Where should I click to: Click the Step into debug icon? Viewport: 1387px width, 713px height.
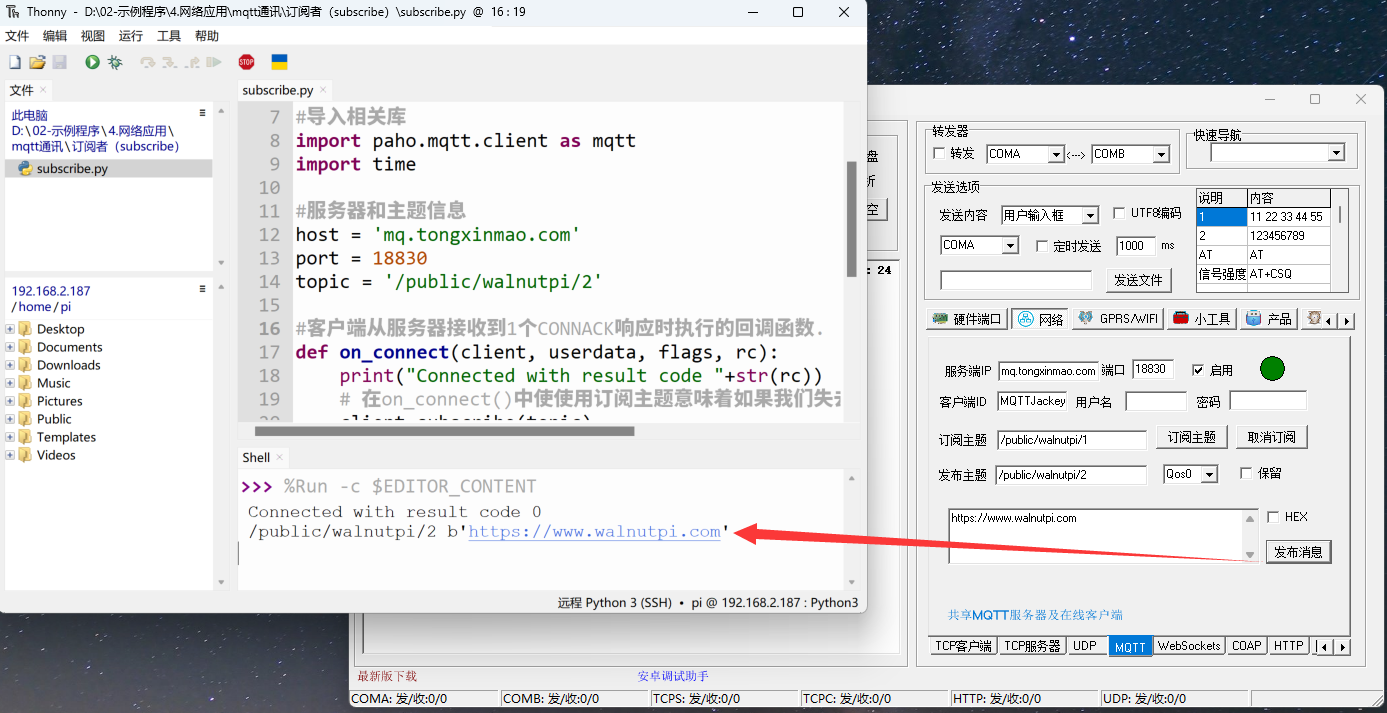coord(170,62)
